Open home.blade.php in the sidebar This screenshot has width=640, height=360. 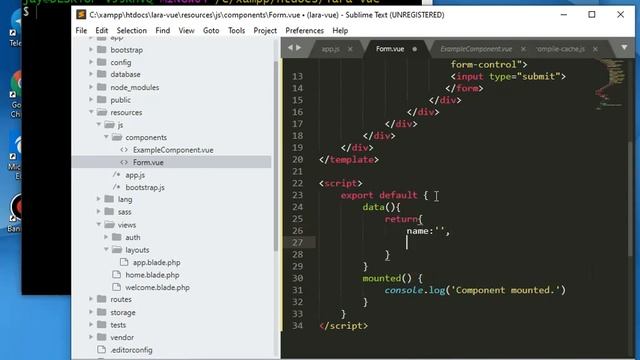click(x=152, y=275)
